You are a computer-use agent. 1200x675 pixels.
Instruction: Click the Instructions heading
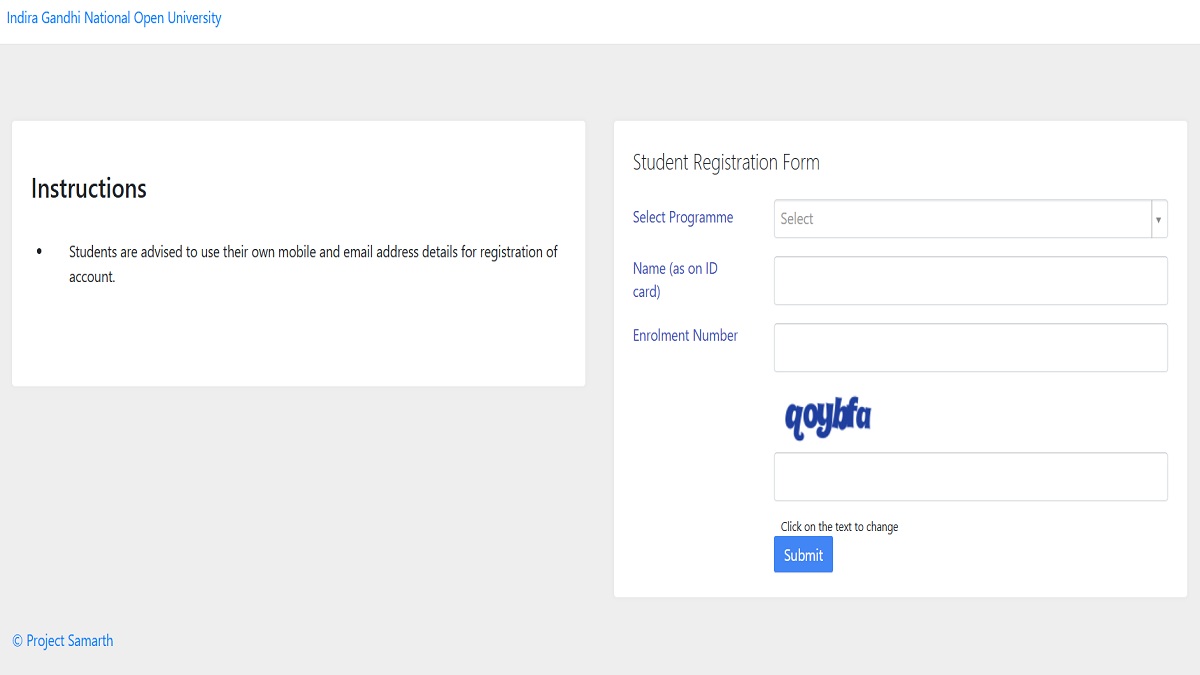[89, 189]
